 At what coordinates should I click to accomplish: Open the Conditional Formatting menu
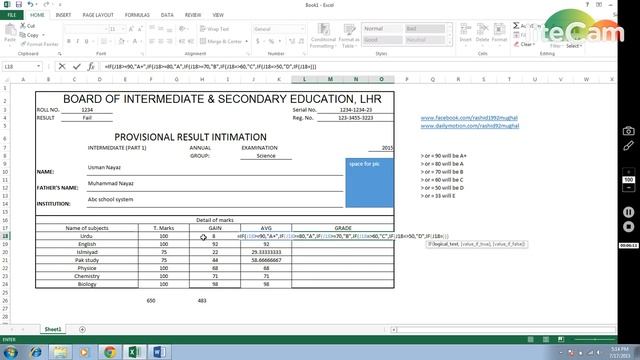[x=323, y=36]
